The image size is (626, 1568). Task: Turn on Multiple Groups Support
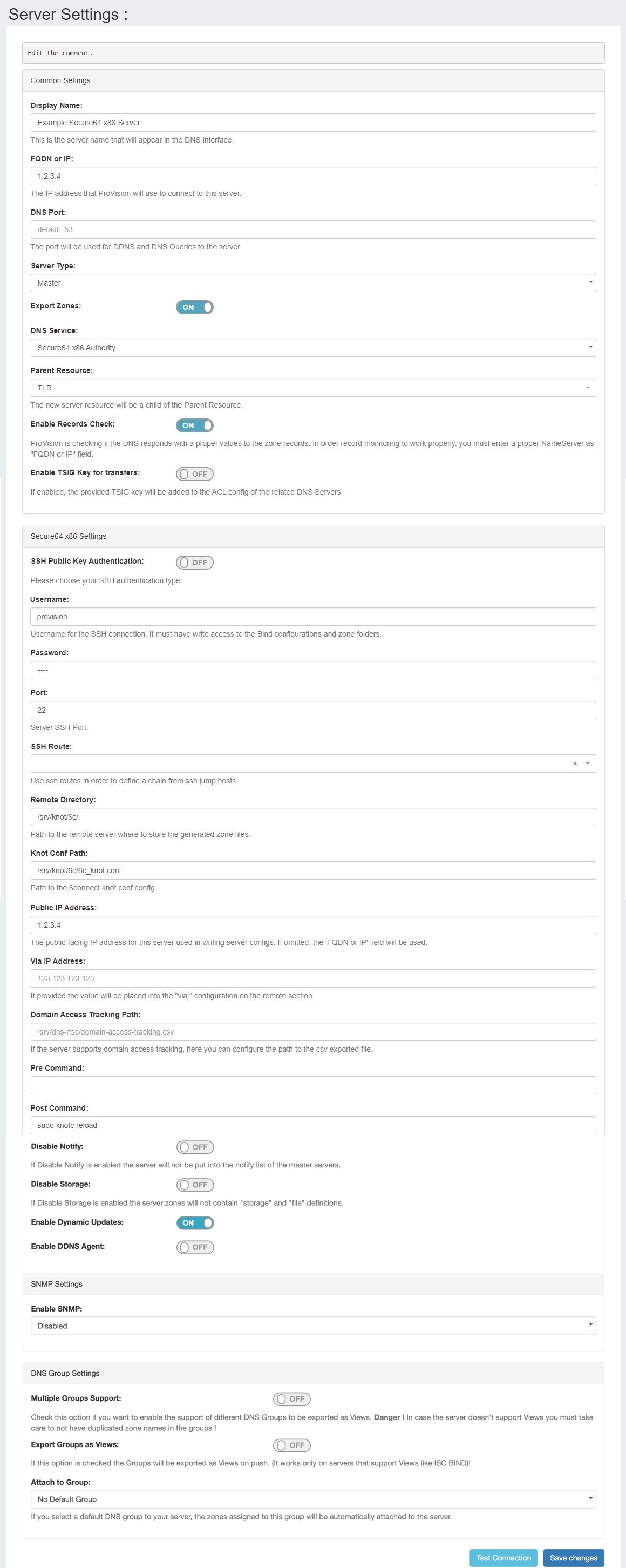291,1399
